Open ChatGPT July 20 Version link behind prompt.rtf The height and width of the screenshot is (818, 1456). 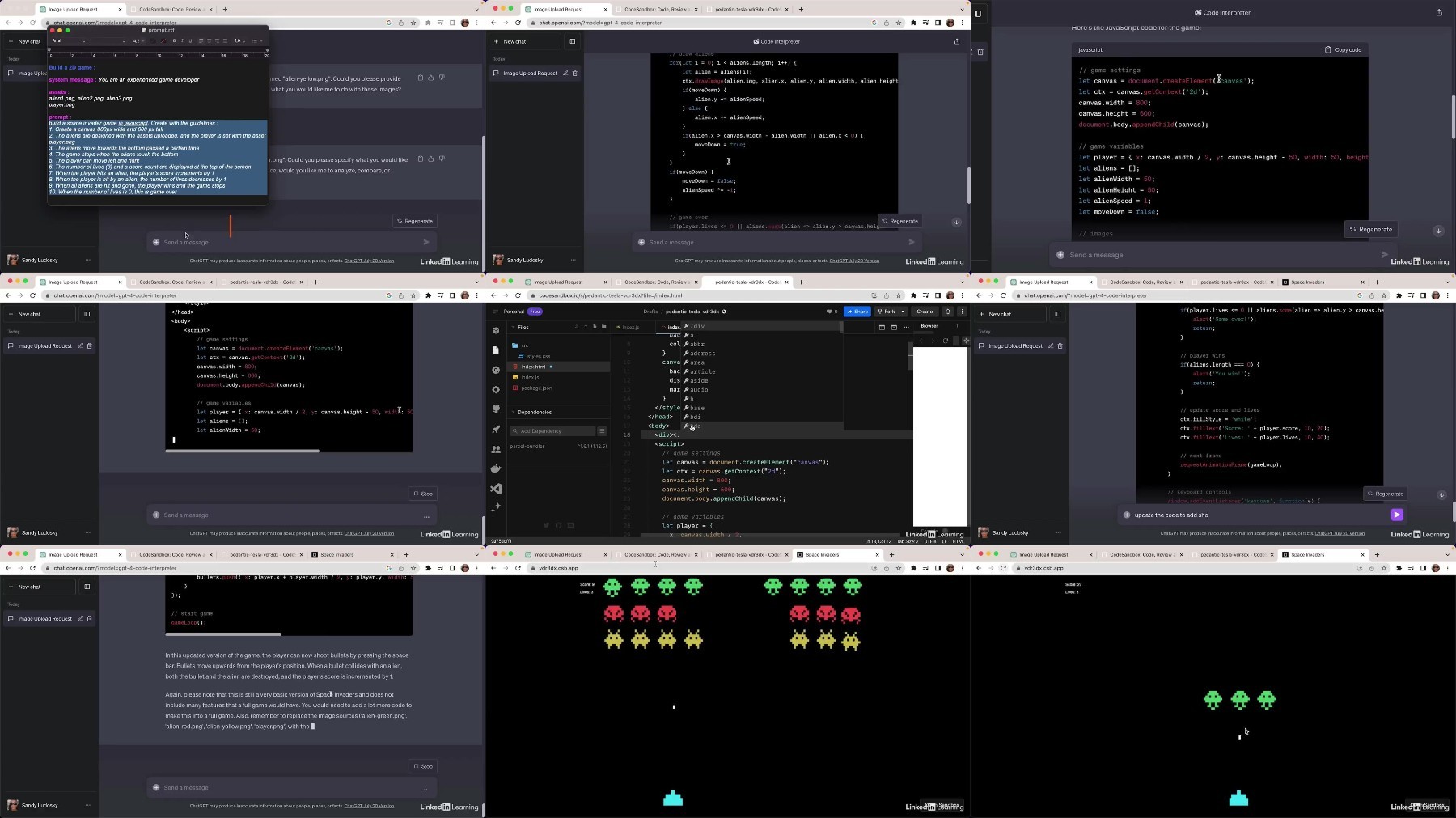coord(369,261)
